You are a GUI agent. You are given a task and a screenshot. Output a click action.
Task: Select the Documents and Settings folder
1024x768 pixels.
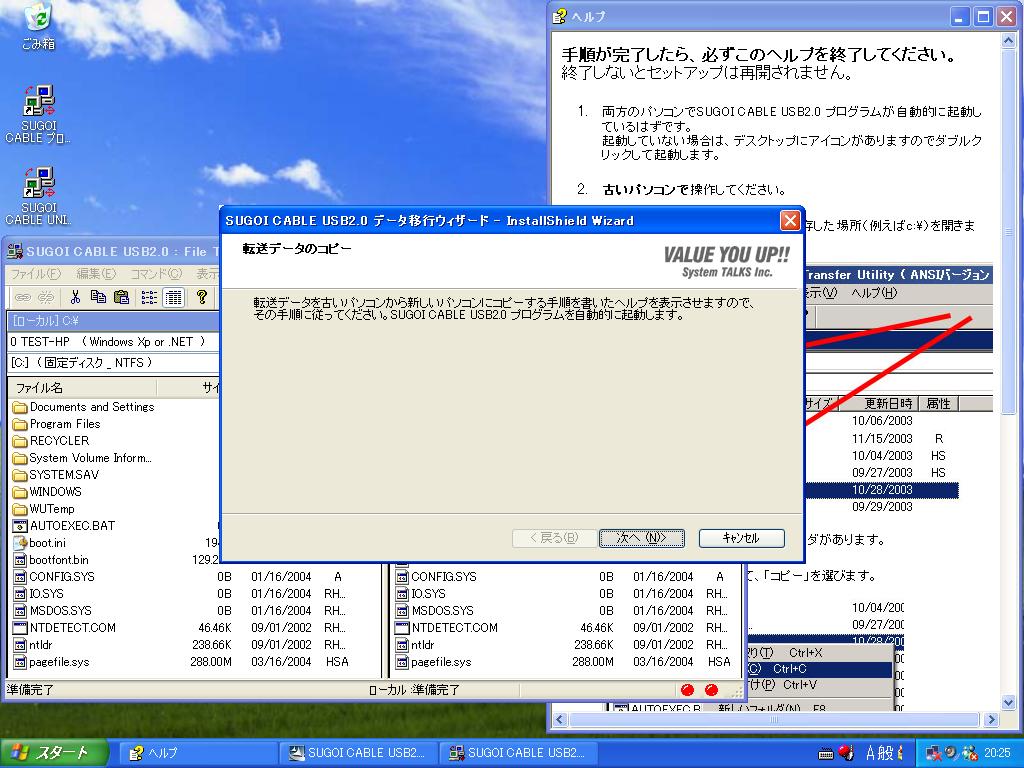(x=84, y=407)
